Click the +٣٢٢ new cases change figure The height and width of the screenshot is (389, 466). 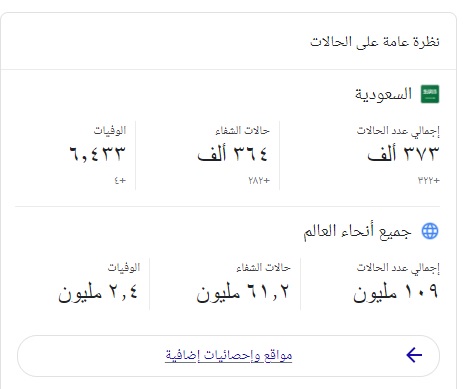click(x=429, y=180)
